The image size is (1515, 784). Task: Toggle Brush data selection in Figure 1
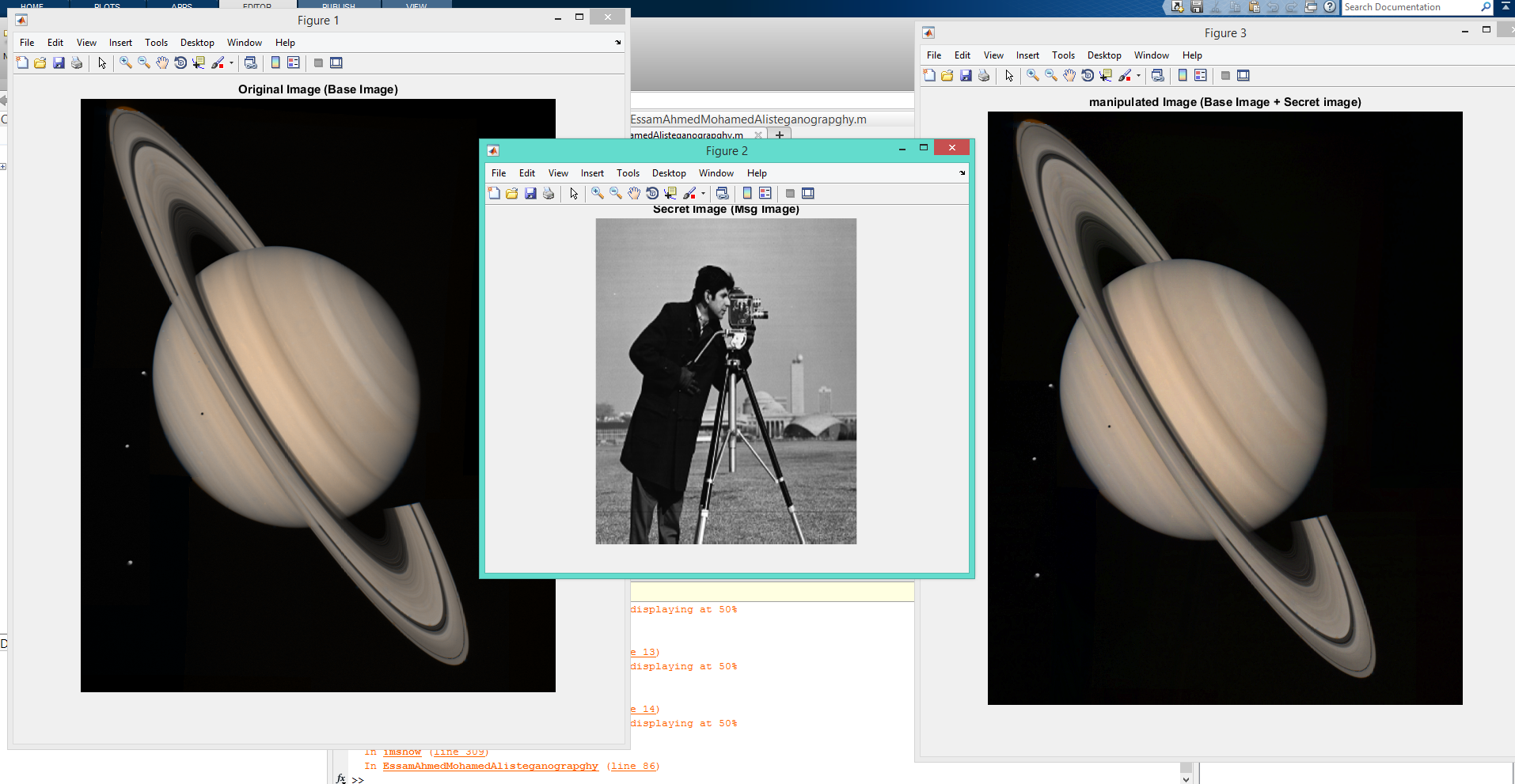pyautogui.click(x=216, y=62)
